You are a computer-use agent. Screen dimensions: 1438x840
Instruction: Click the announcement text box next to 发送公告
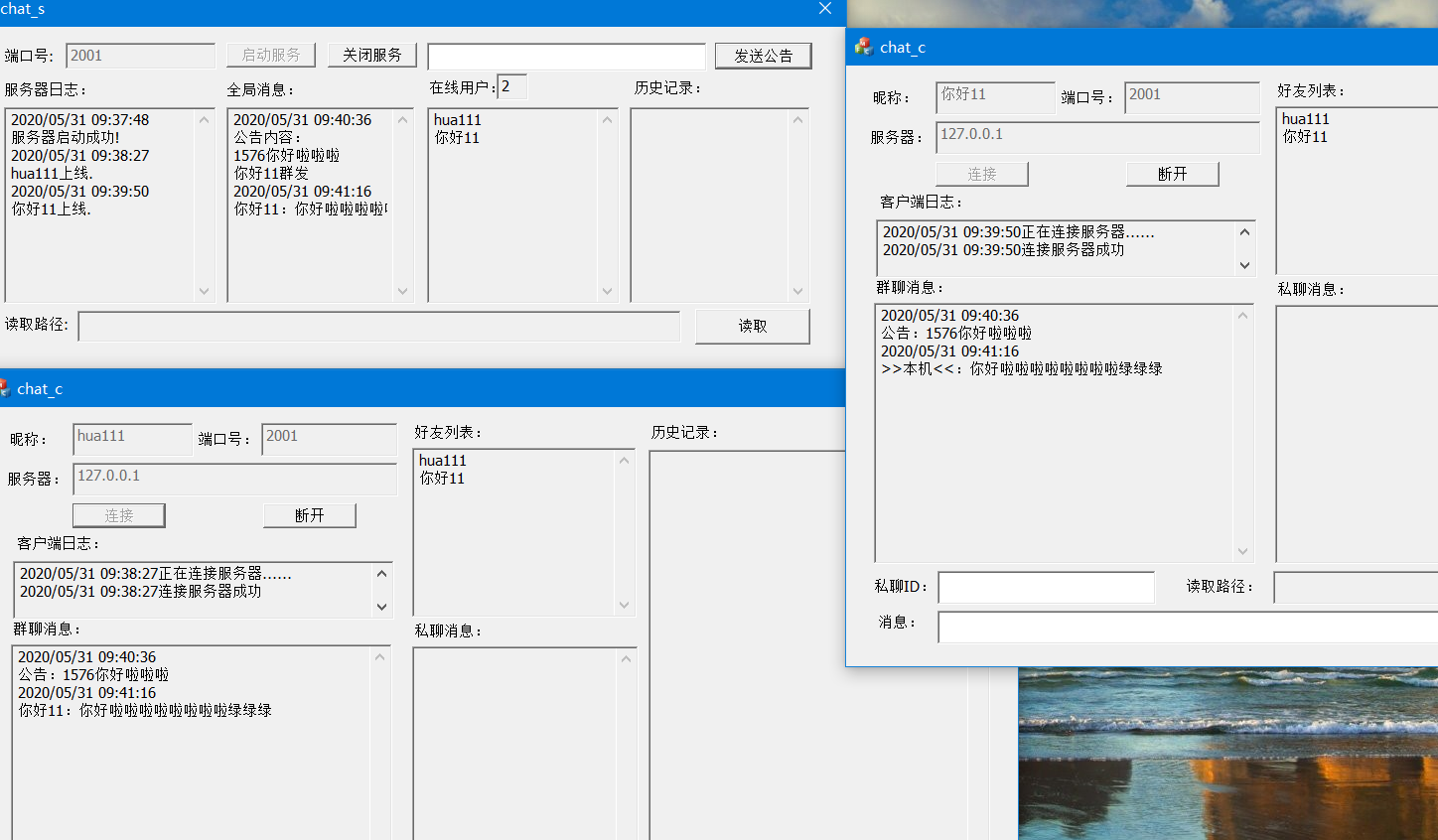click(x=566, y=56)
